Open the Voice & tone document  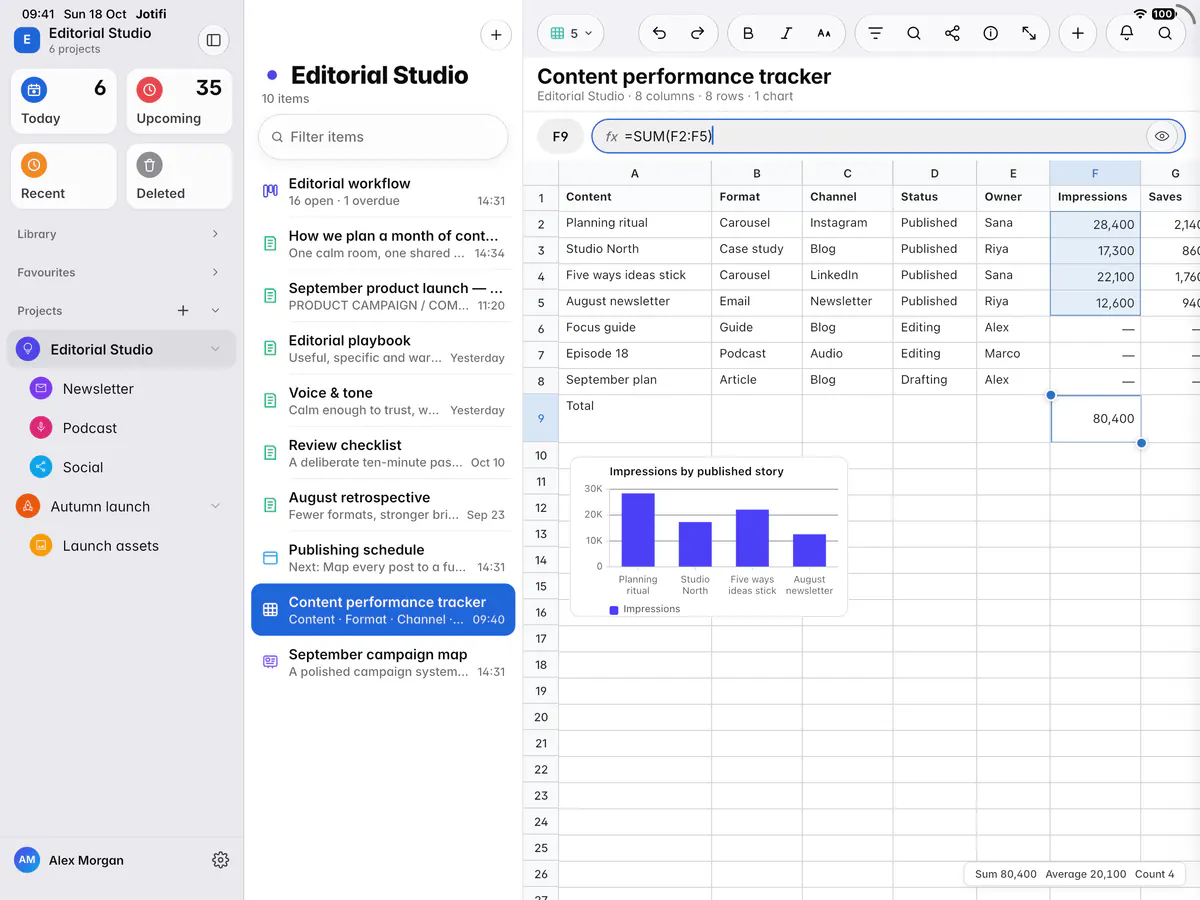(x=383, y=401)
